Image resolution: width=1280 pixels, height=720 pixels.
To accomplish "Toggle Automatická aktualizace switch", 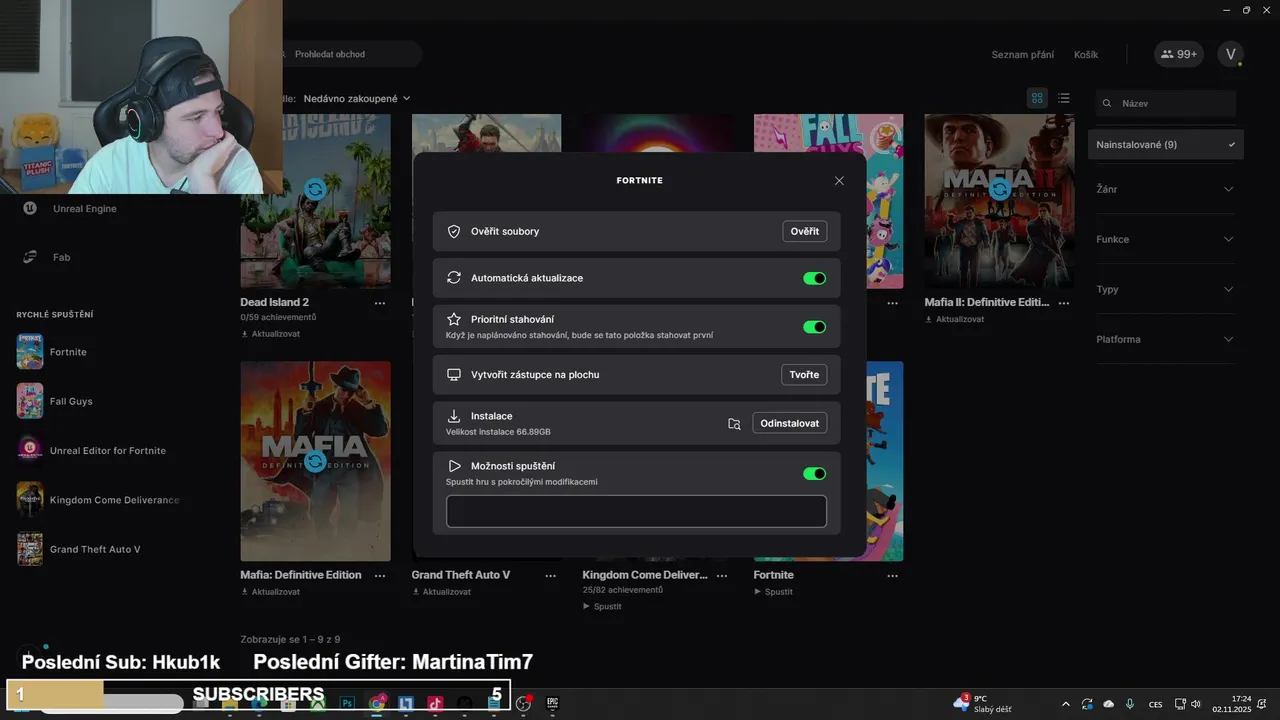I will point(815,278).
